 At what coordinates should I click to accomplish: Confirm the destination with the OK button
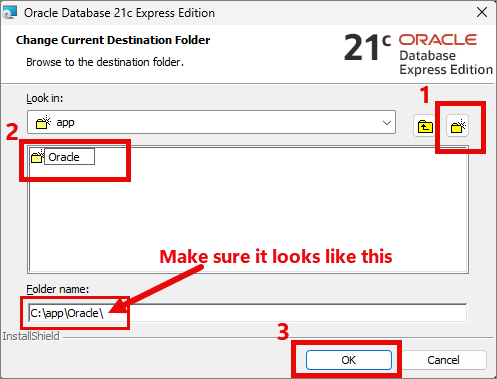pyautogui.click(x=349, y=360)
